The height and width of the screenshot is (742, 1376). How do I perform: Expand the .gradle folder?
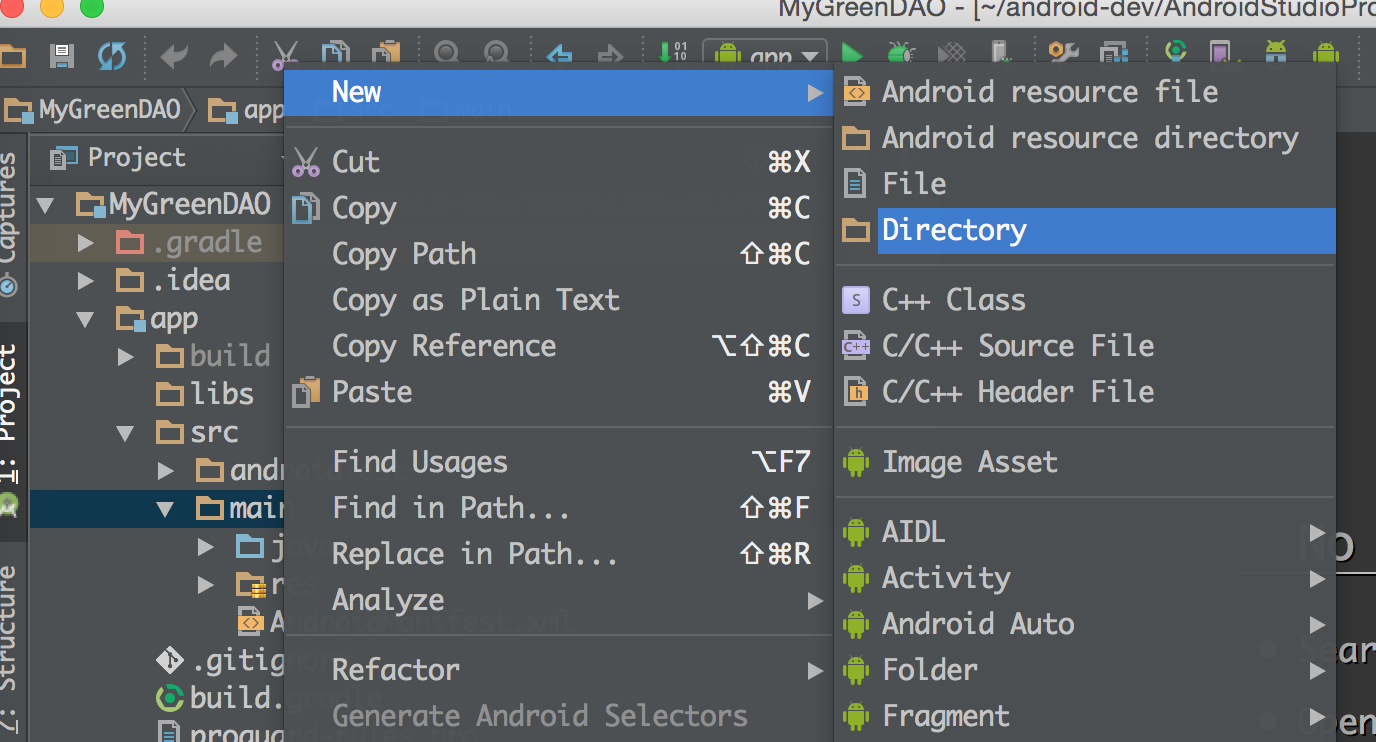click(86, 243)
